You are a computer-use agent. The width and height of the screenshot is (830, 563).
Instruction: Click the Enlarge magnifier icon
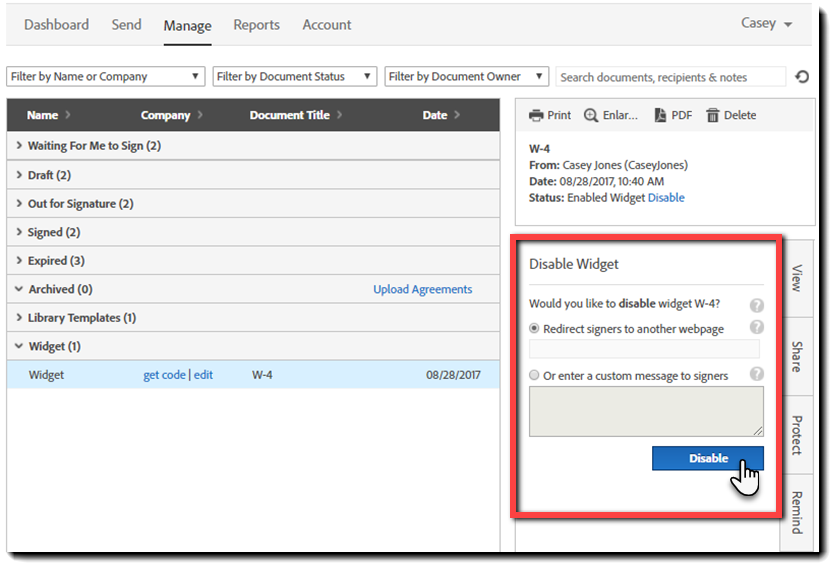[591, 115]
